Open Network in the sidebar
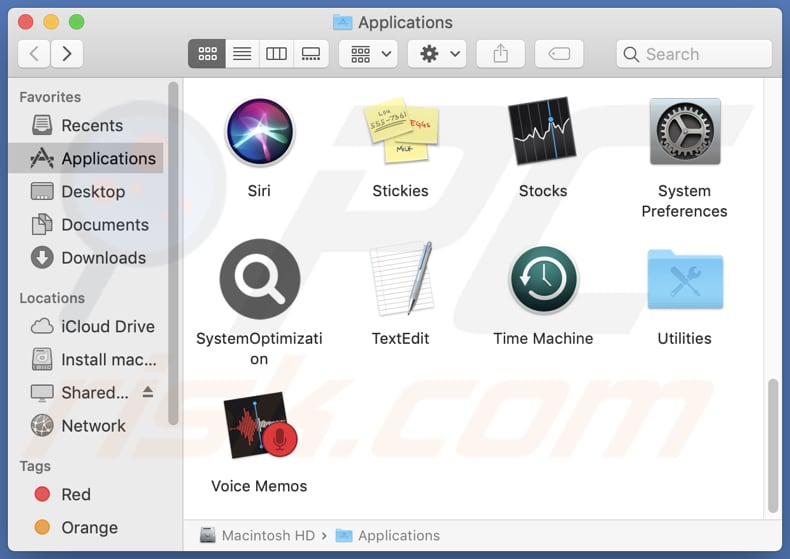 point(86,426)
